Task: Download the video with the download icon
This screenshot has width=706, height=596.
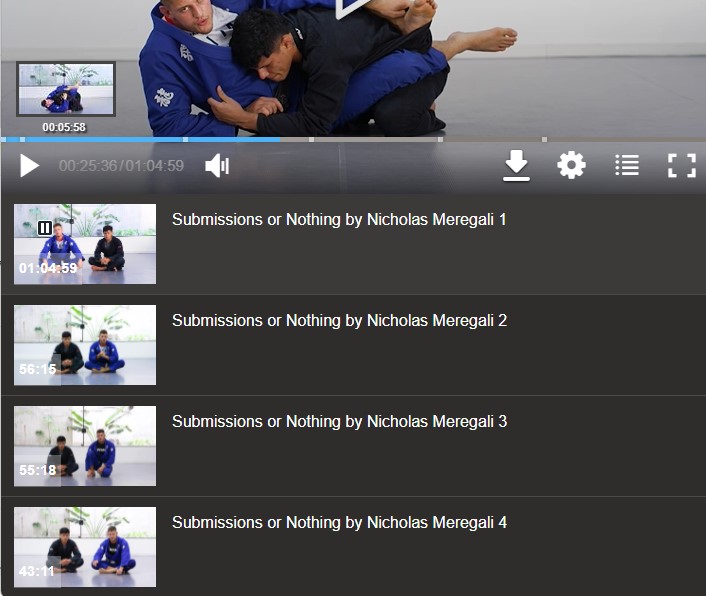Action: 516,166
